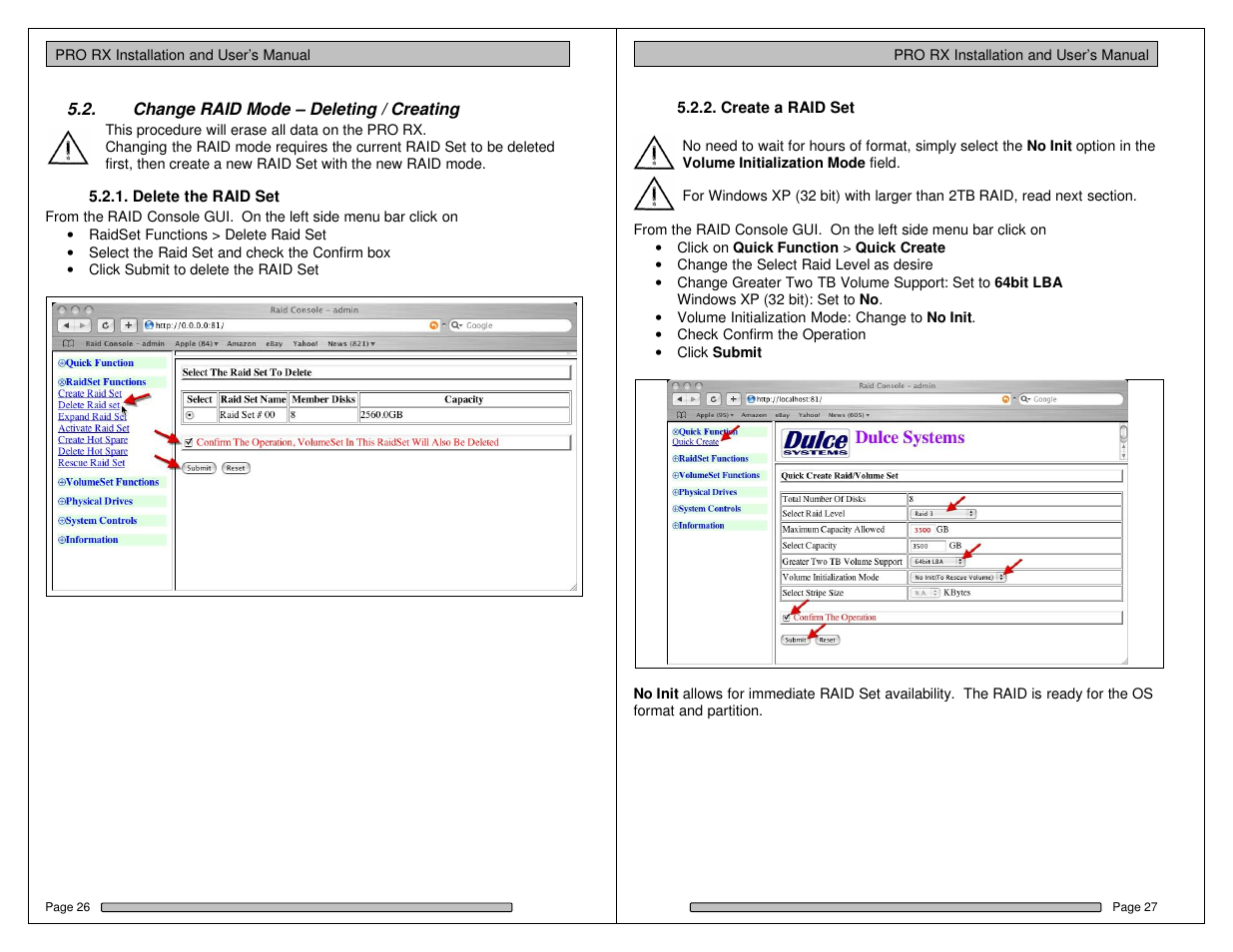Select the Raid Set # 00 radio button

point(190,415)
